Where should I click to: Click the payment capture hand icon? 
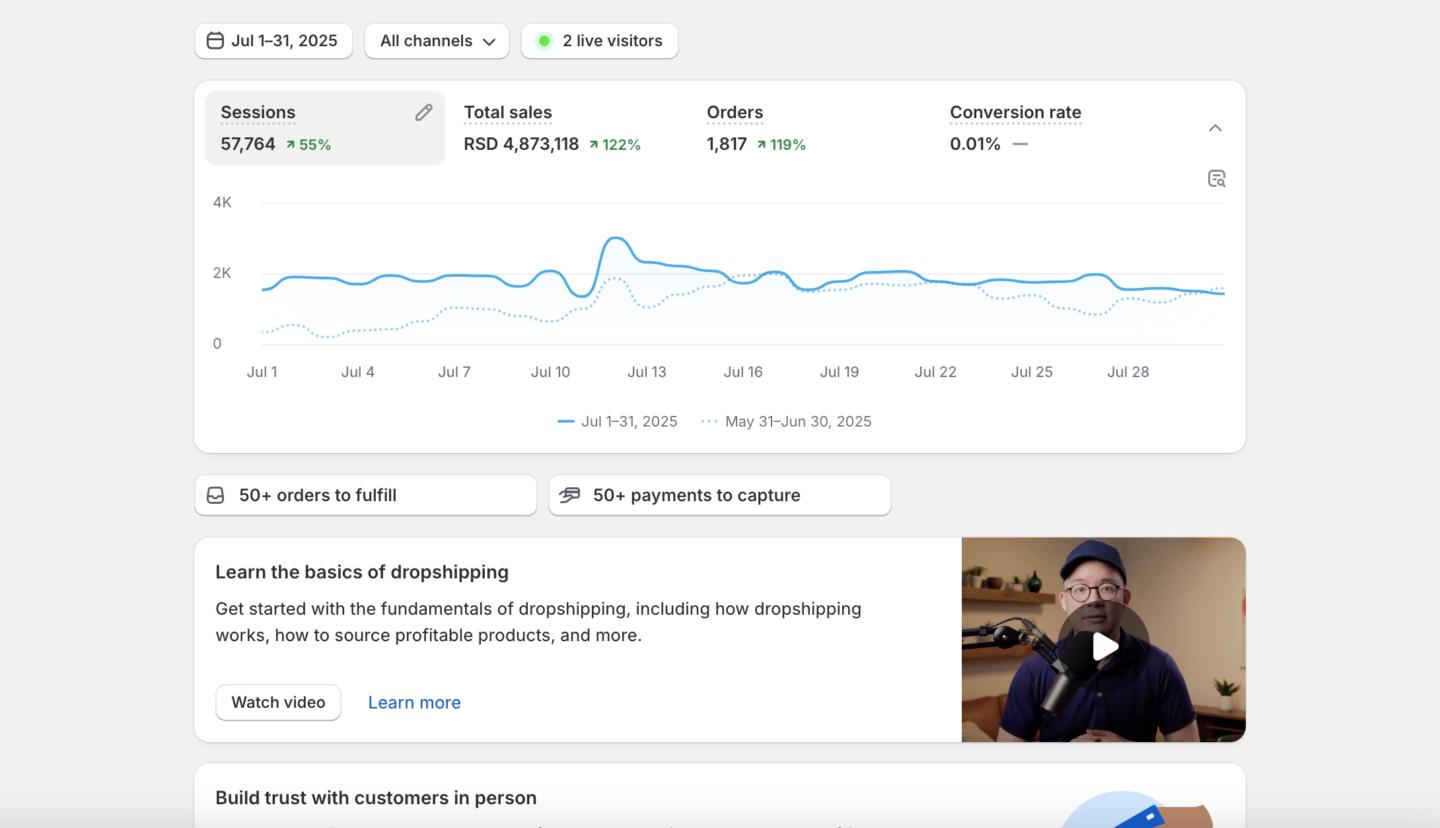[570, 495]
